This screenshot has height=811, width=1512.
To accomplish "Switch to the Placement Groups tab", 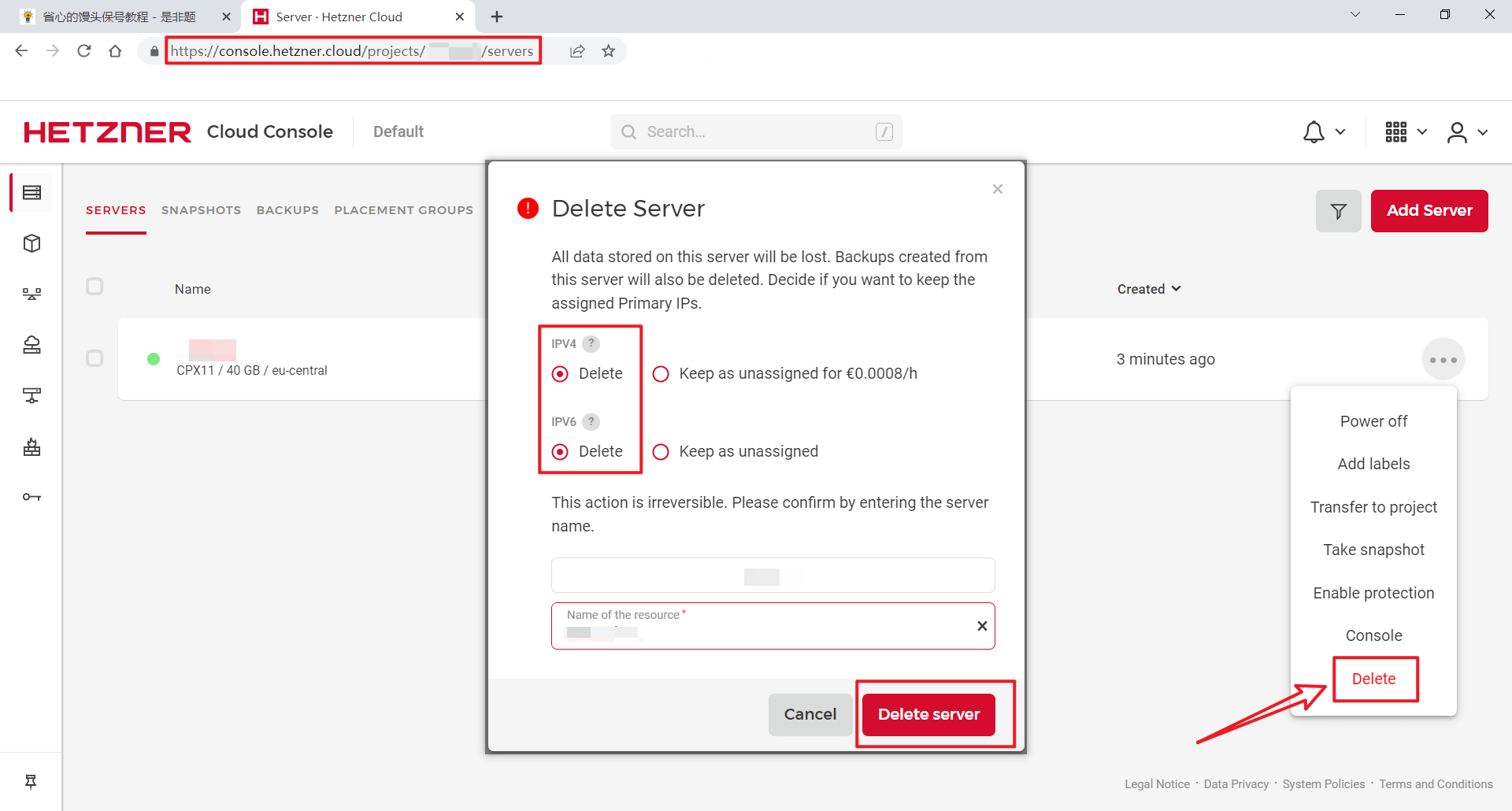I will [403, 210].
